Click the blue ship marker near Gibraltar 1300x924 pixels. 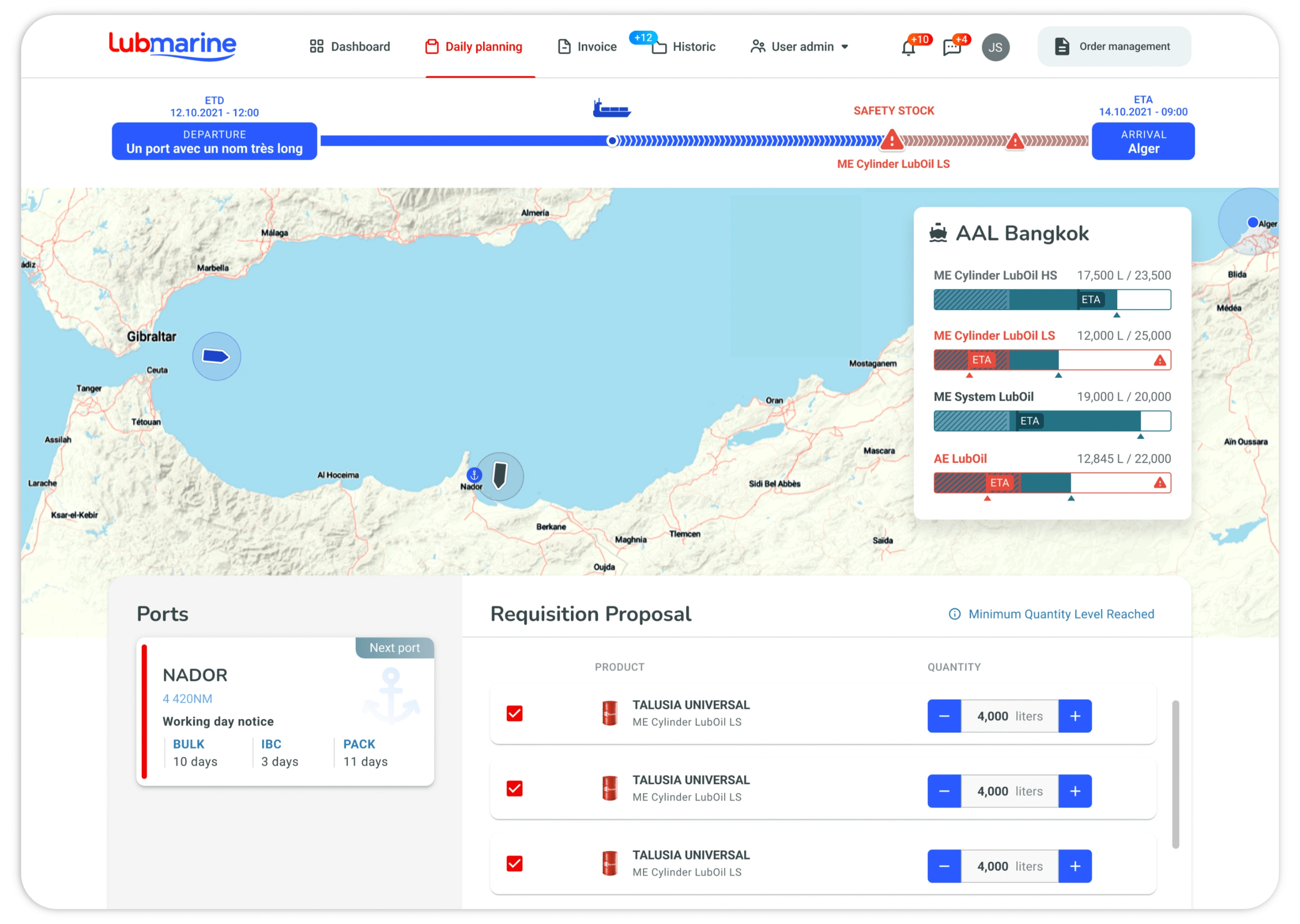[216, 356]
